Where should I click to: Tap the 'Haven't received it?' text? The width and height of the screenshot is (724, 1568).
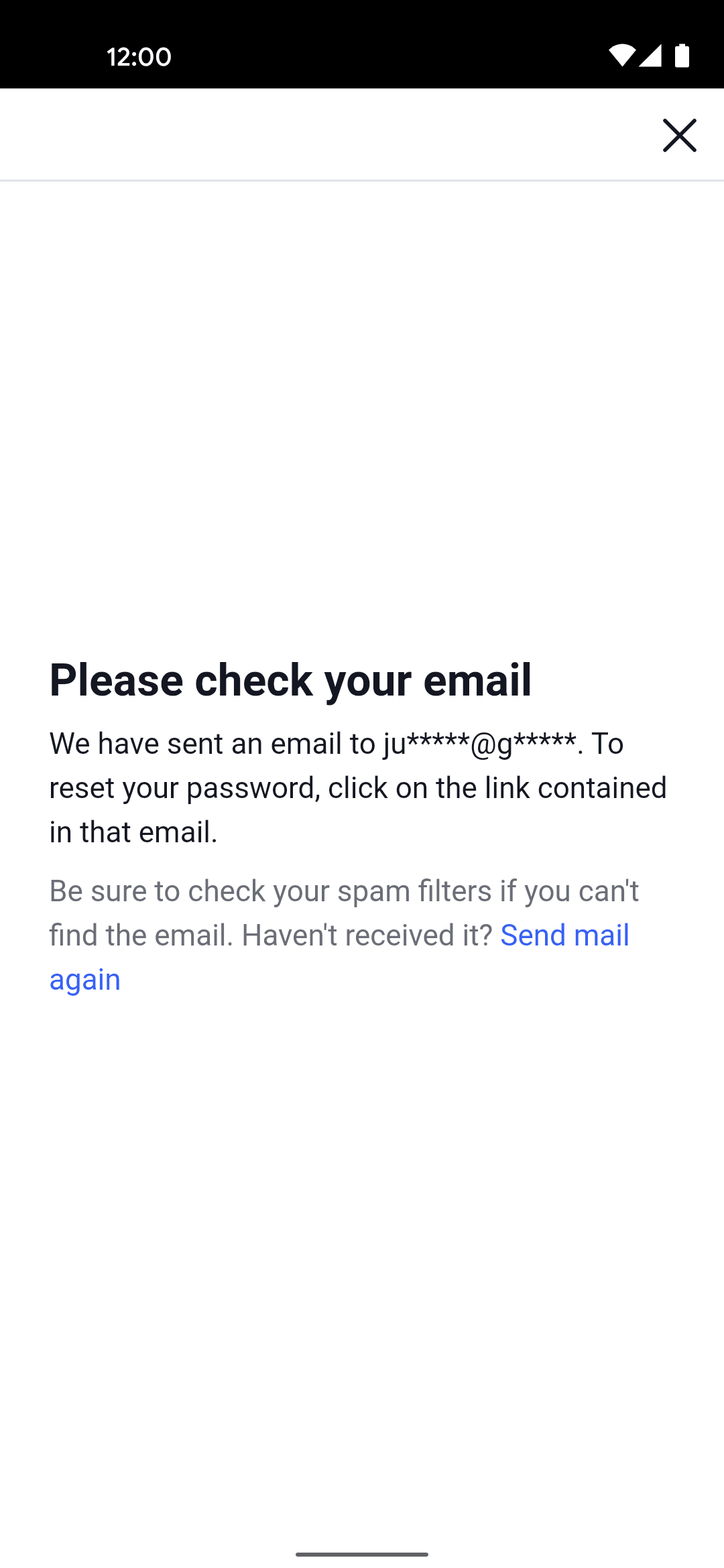(367, 935)
